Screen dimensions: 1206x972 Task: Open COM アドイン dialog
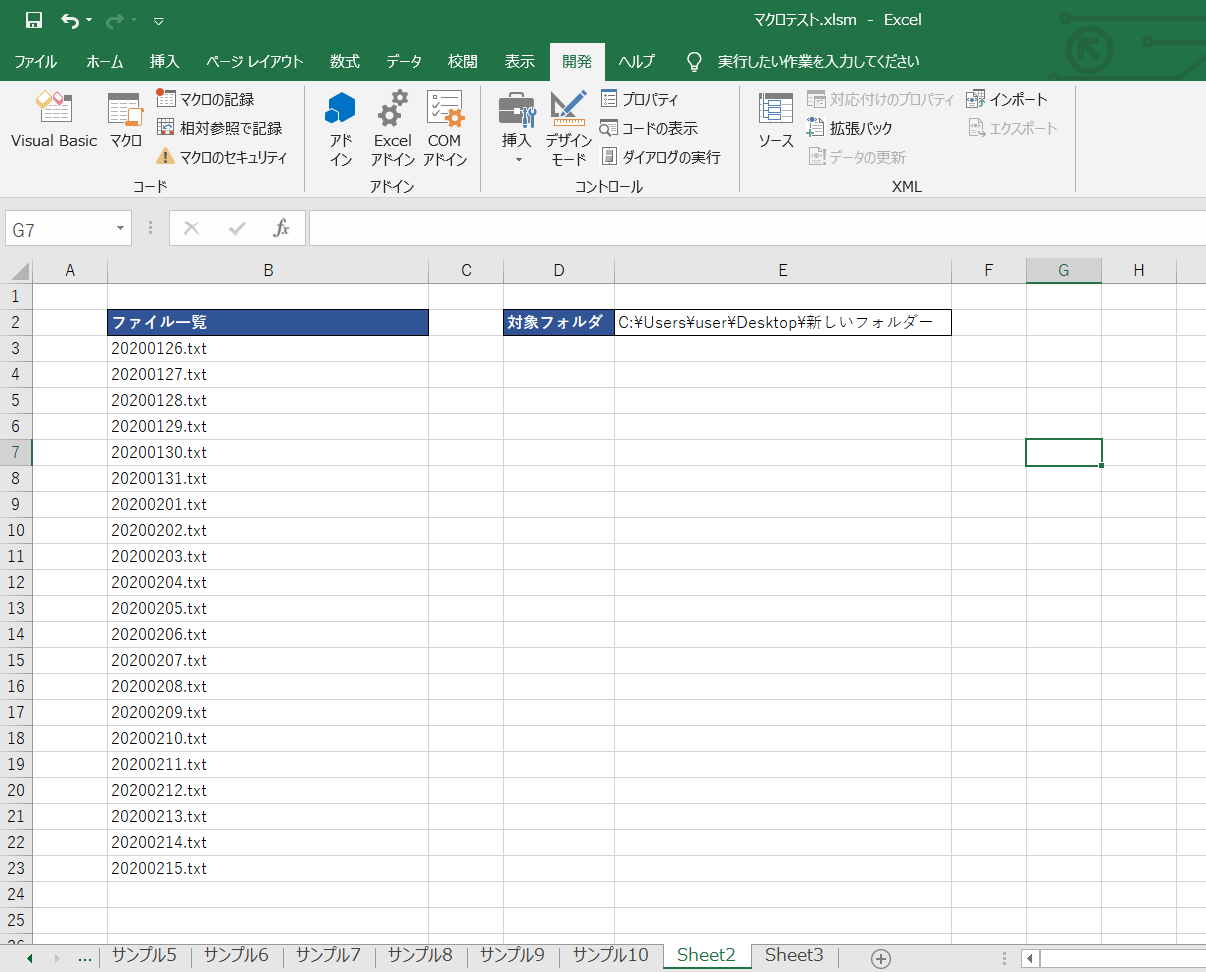445,128
